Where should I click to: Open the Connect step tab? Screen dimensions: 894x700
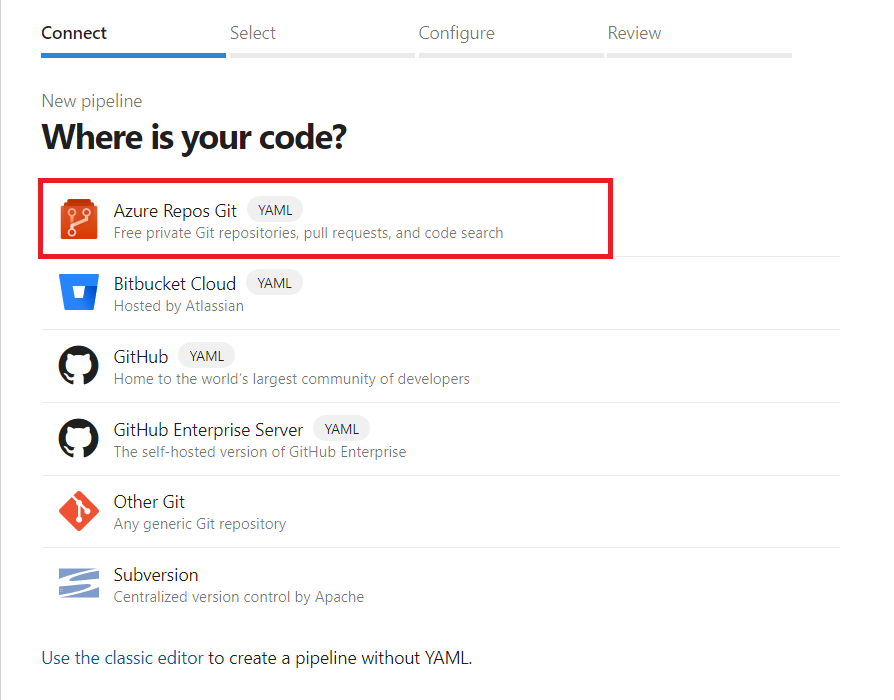pos(74,33)
